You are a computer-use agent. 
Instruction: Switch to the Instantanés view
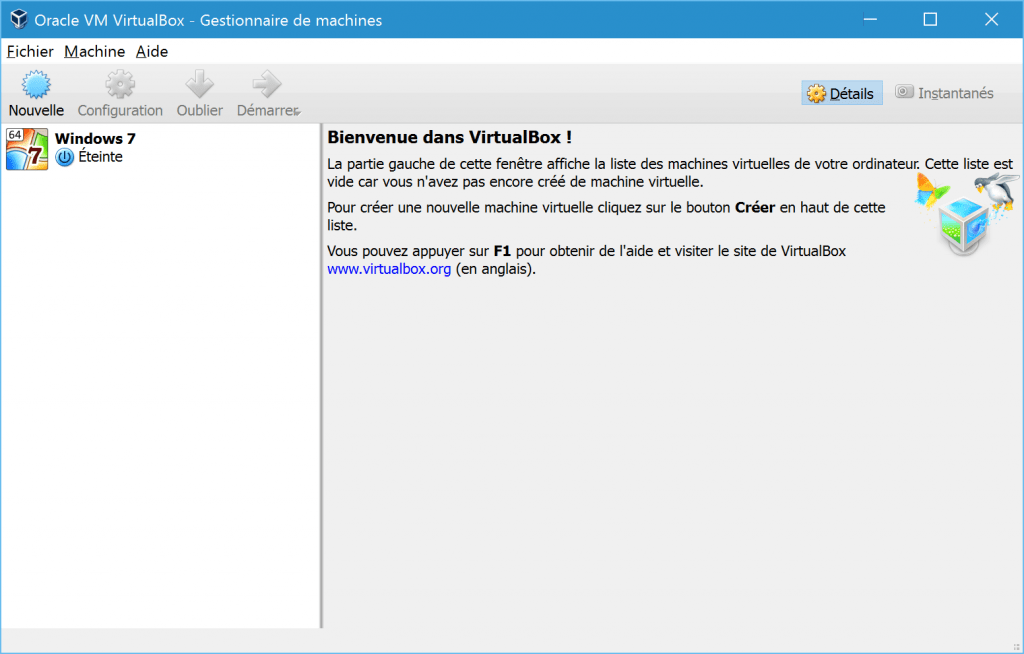pos(945,93)
